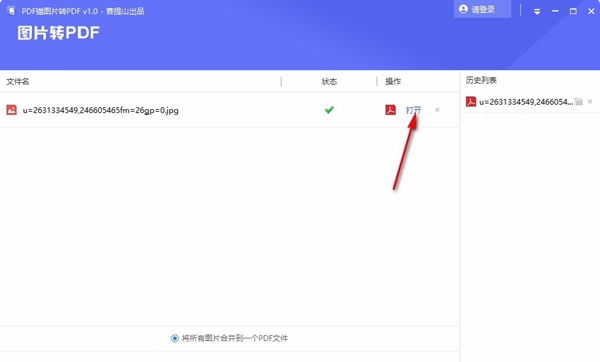The height and width of the screenshot is (362, 600).
Task: Click the 操作 column header
Action: [393, 82]
